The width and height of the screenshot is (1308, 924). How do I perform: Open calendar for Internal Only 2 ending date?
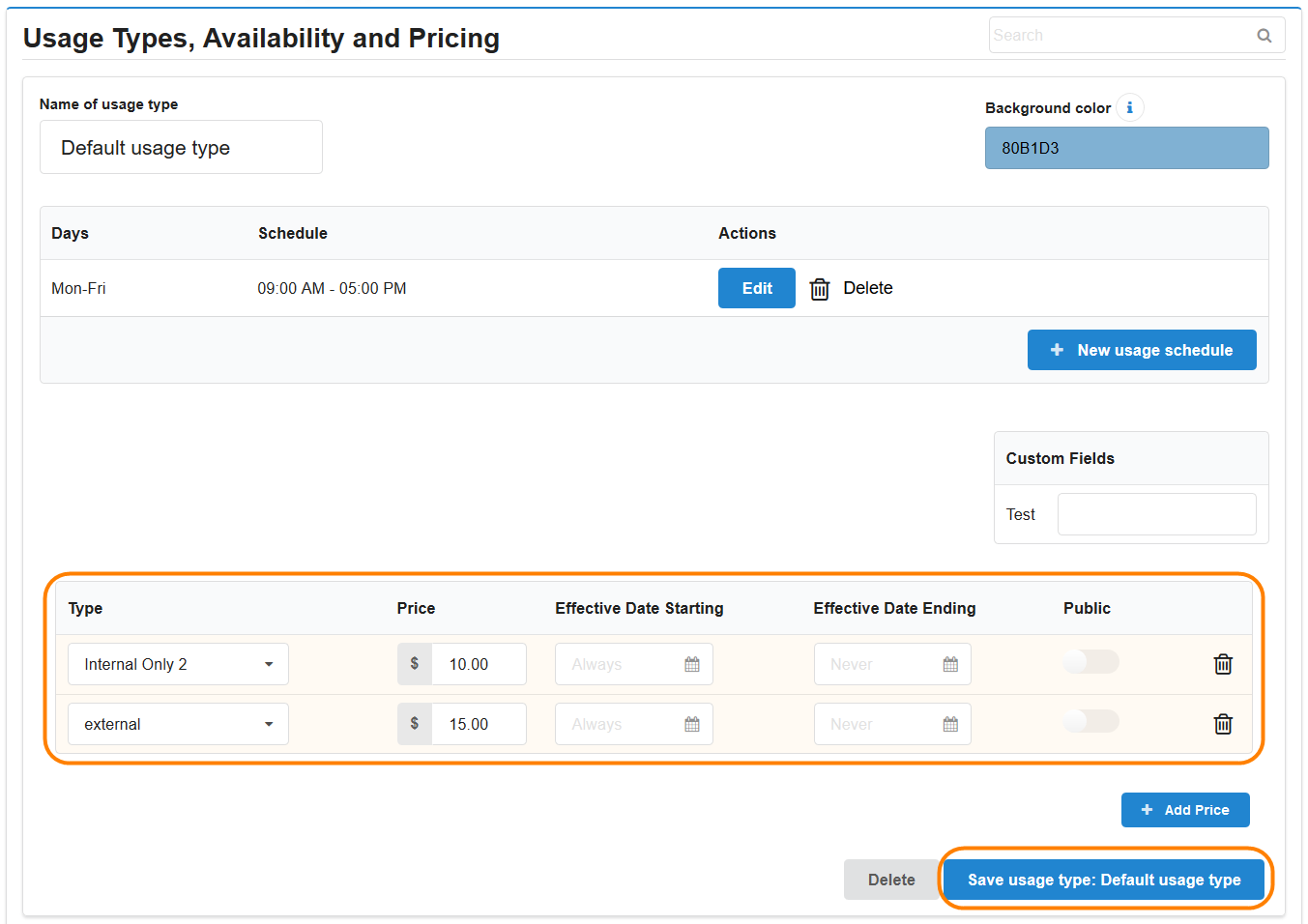[x=950, y=664]
